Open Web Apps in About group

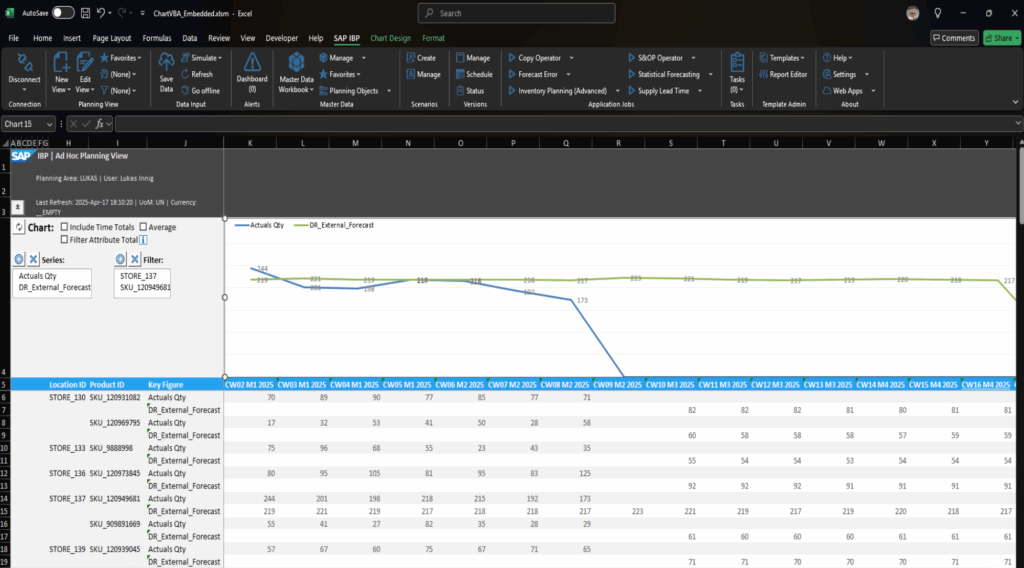click(848, 91)
